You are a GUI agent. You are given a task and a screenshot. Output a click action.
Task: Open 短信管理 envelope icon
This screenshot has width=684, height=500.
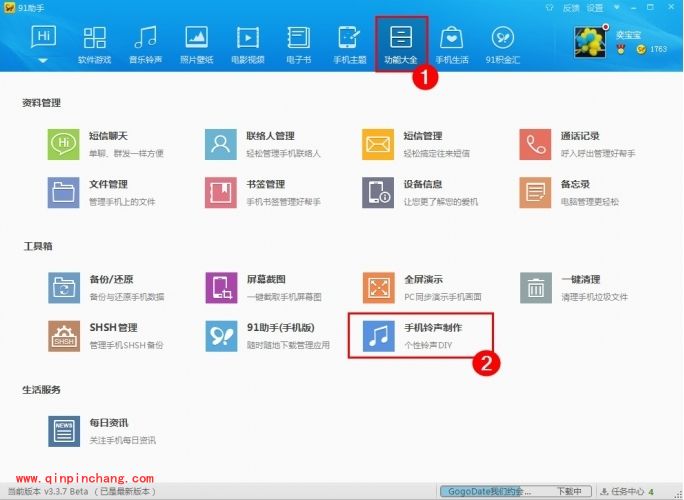[x=378, y=144]
